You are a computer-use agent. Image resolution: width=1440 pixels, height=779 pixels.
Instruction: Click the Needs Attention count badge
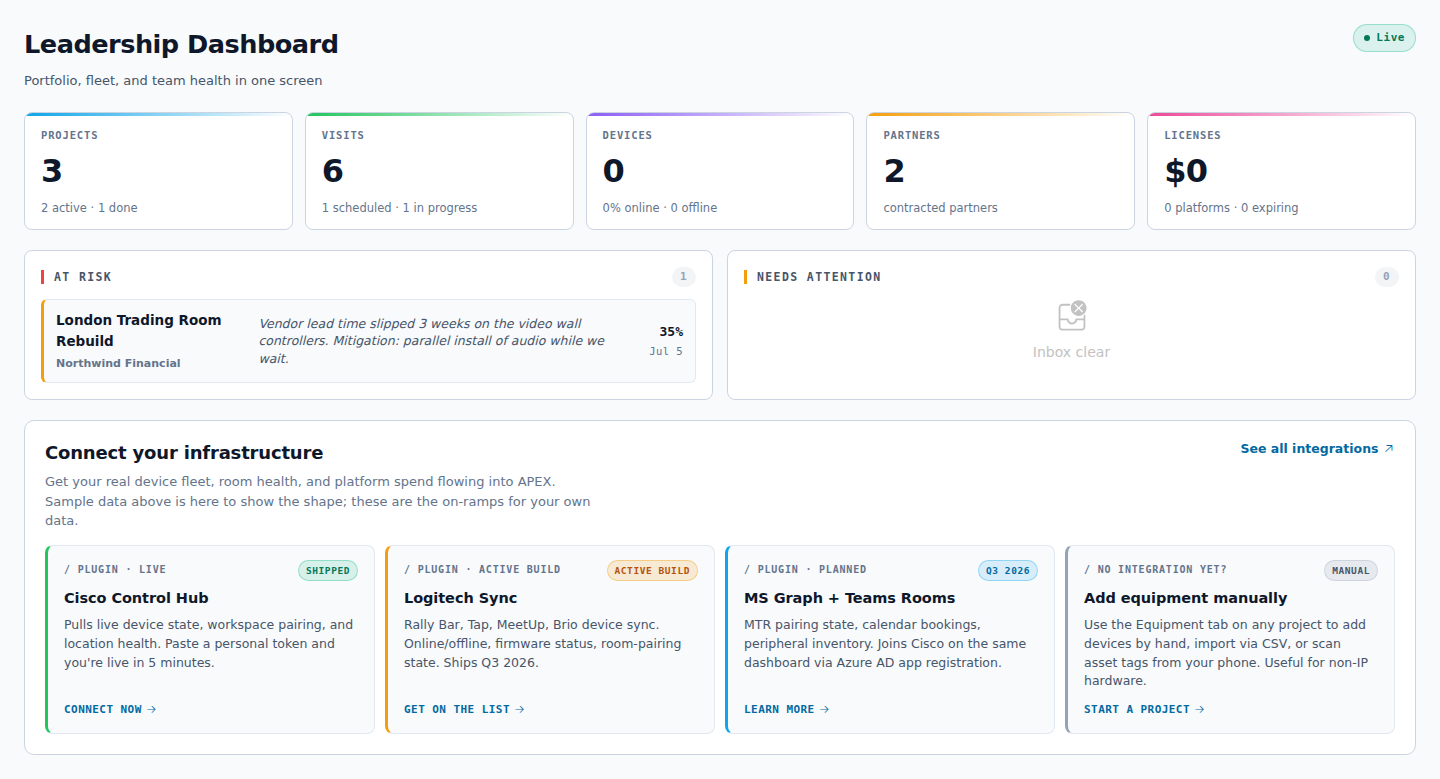1386,277
